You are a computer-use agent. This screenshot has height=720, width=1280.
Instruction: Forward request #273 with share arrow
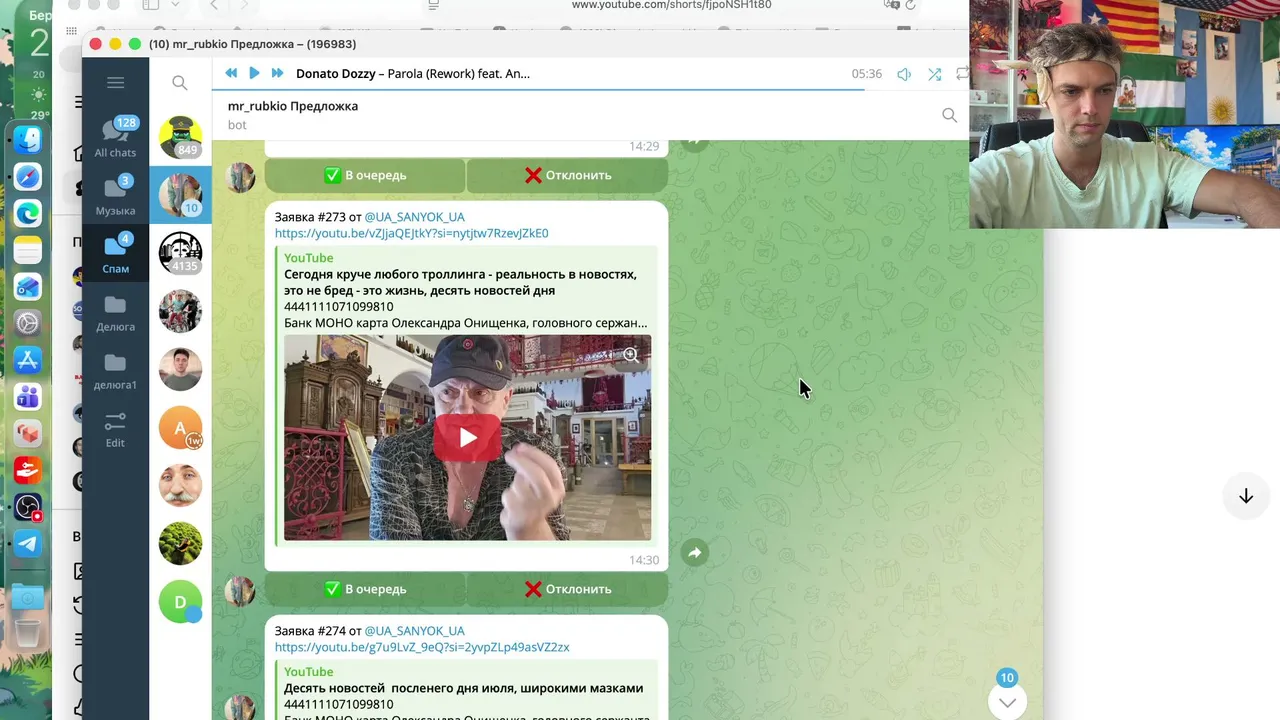[695, 553]
